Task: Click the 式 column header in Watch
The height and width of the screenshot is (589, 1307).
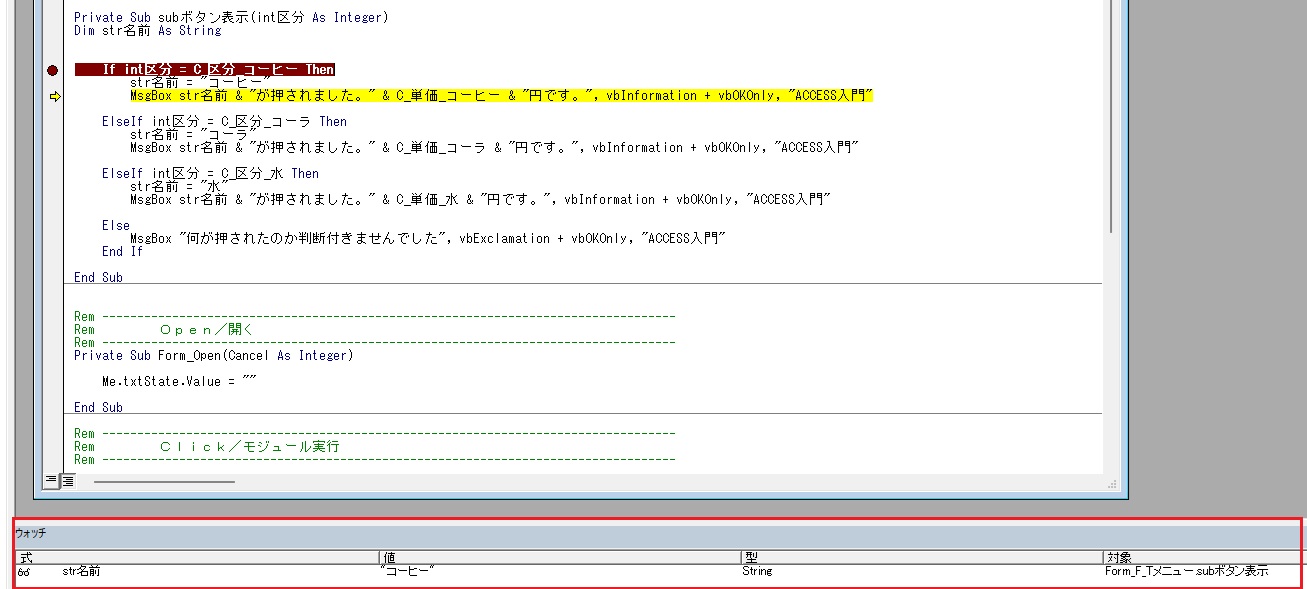Action: pos(27,557)
